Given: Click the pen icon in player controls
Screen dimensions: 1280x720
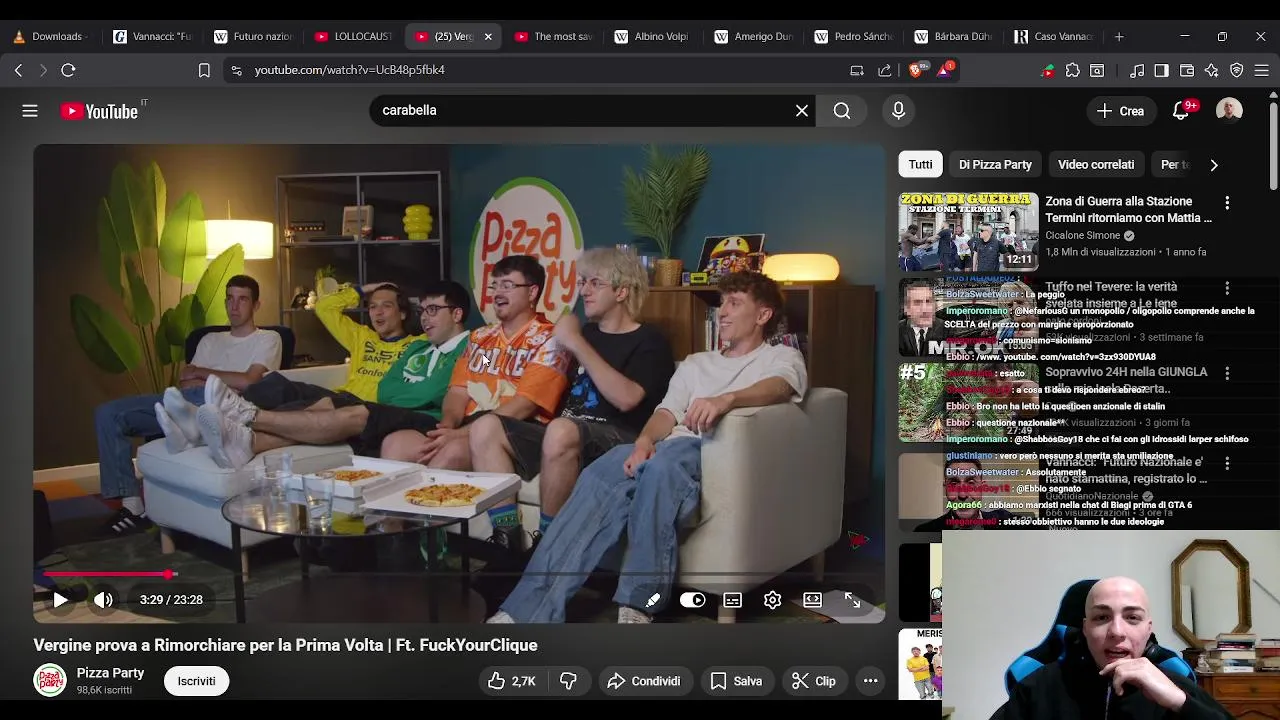Looking at the screenshot, I should click(x=652, y=600).
